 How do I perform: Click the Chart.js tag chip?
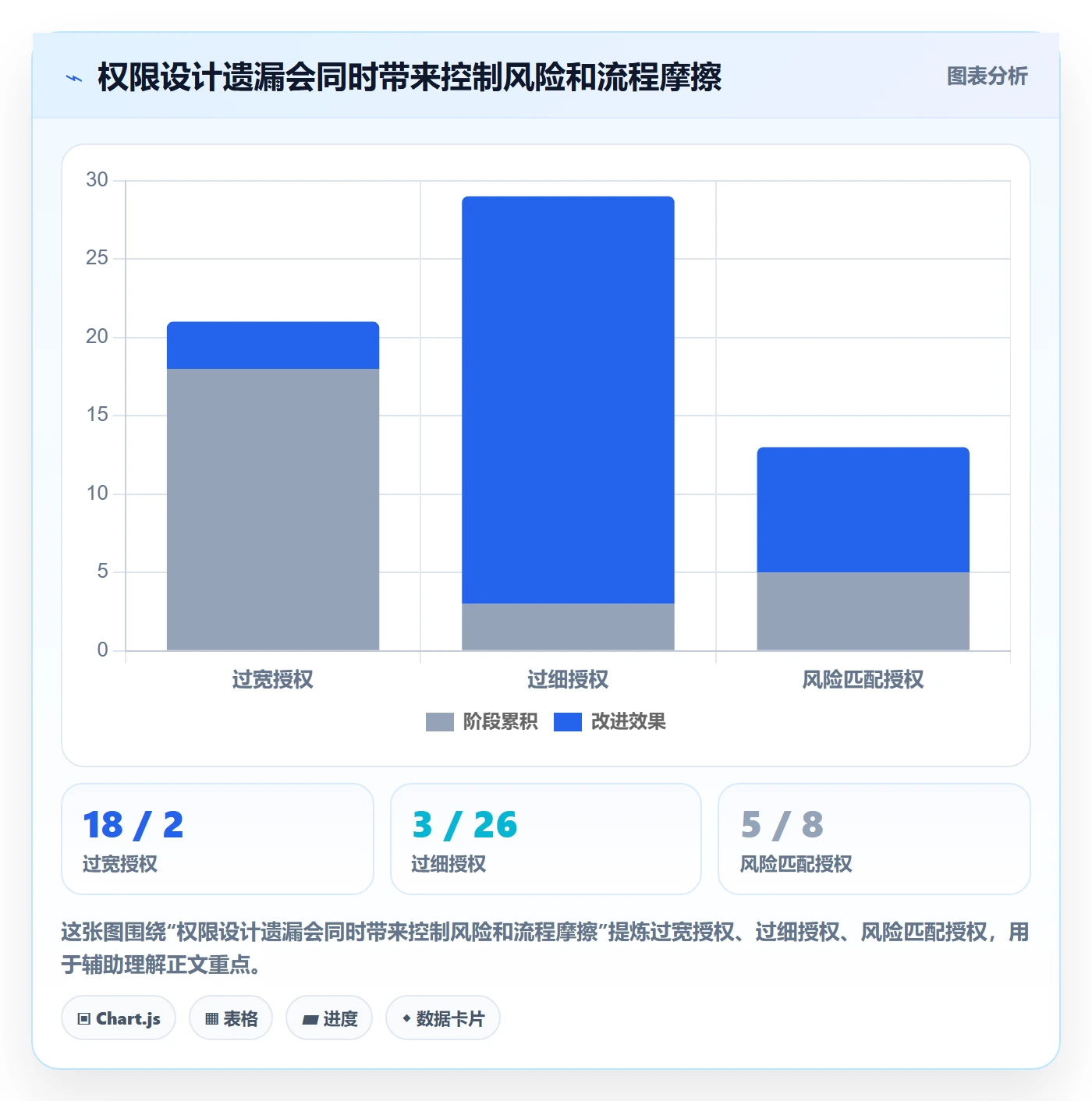tap(119, 1018)
